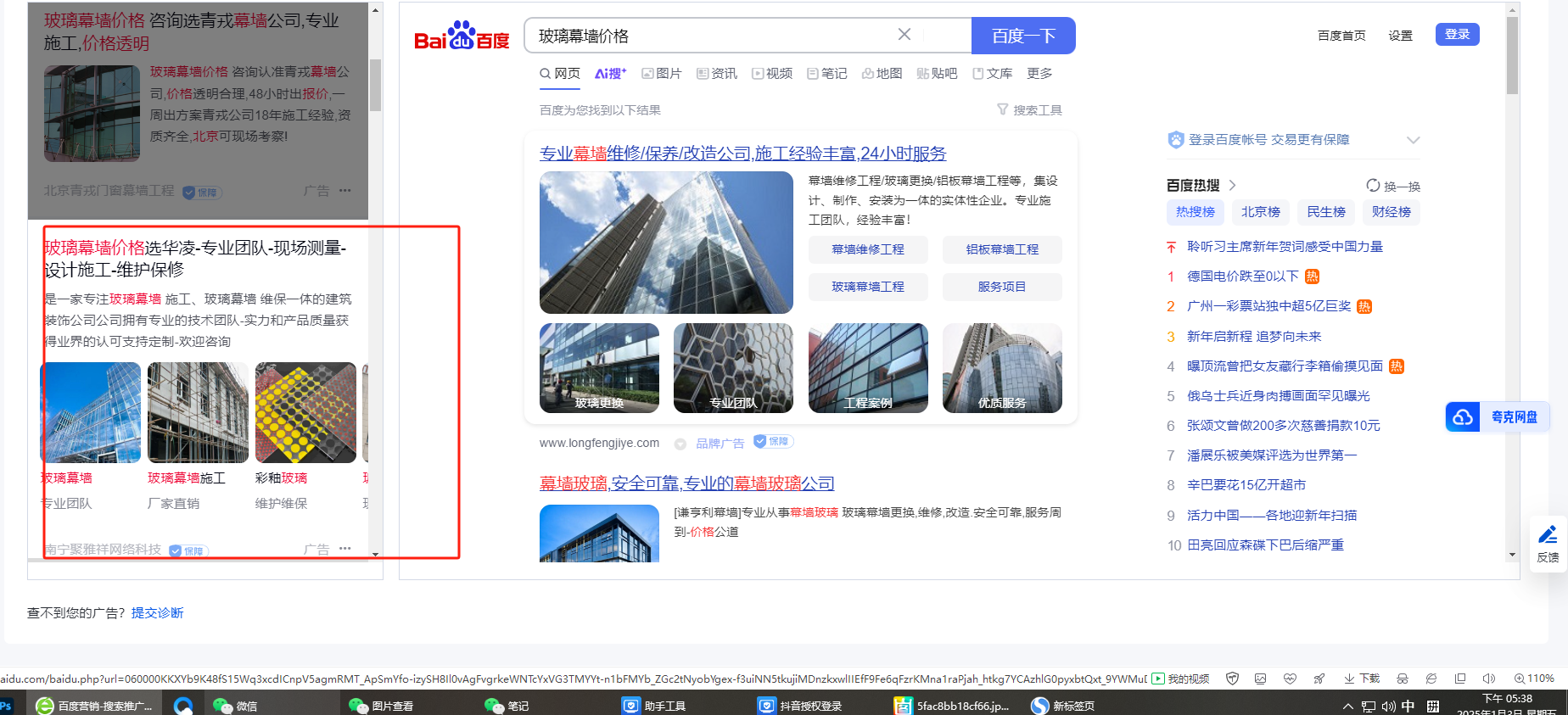Expand 百度热搜 with its arrow
This screenshot has height=715, width=1568.
coord(1233,185)
